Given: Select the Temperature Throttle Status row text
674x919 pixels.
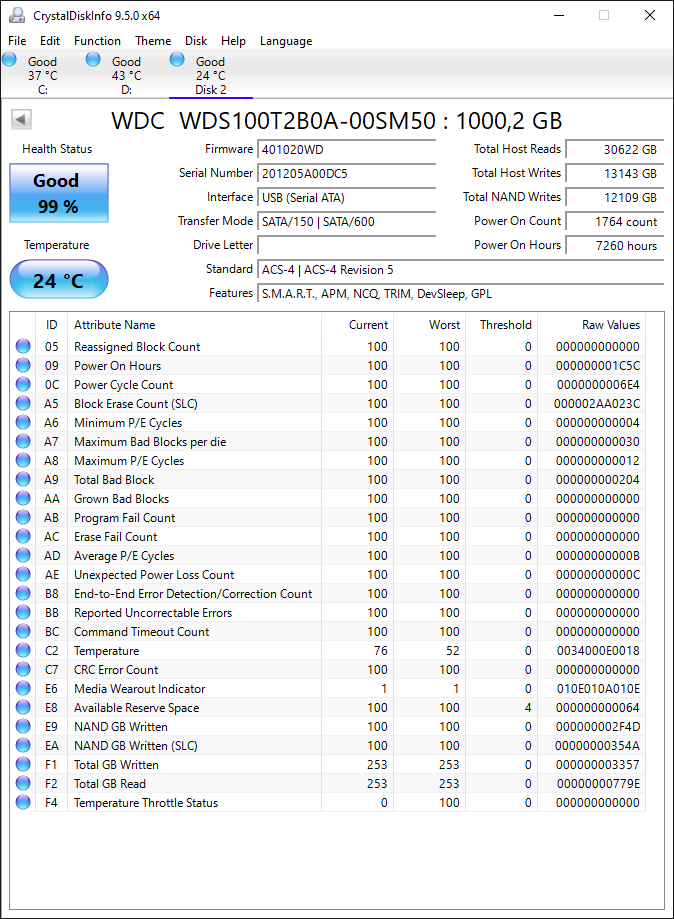Looking at the screenshot, I should point(146,802).
